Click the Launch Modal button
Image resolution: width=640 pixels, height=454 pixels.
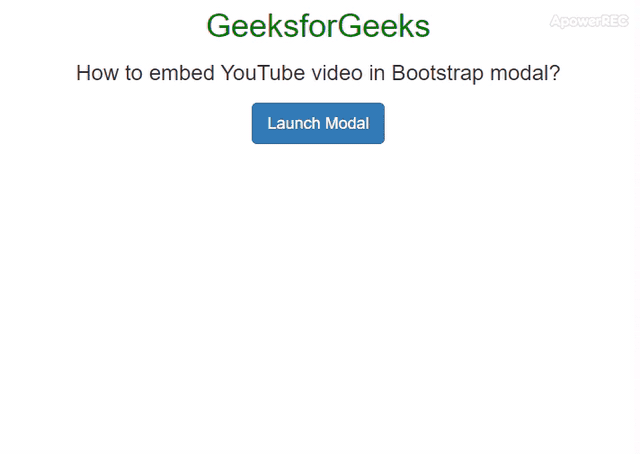coord(318,123)
